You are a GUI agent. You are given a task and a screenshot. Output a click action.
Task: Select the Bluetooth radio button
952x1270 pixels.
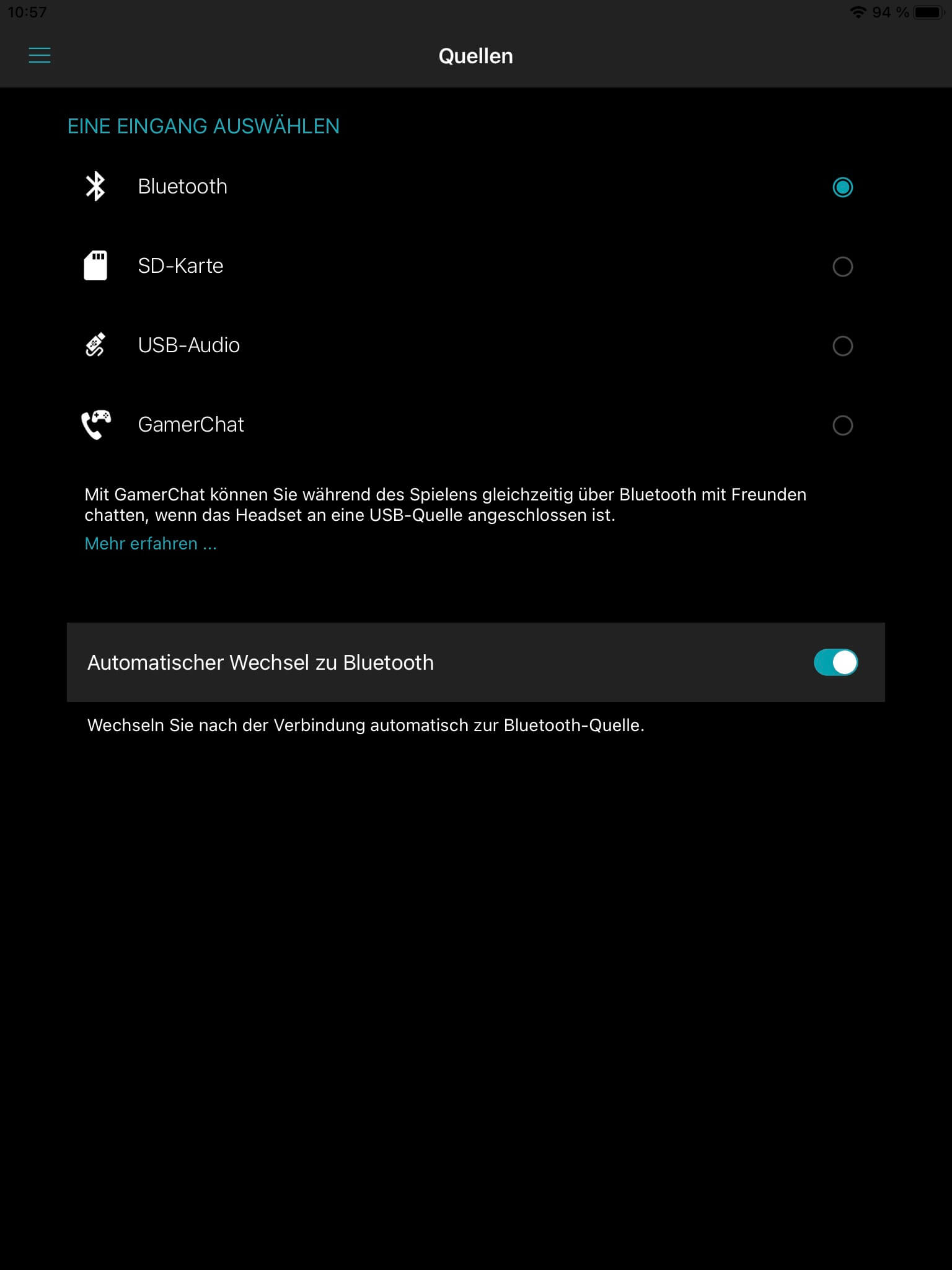click(842, 187)
